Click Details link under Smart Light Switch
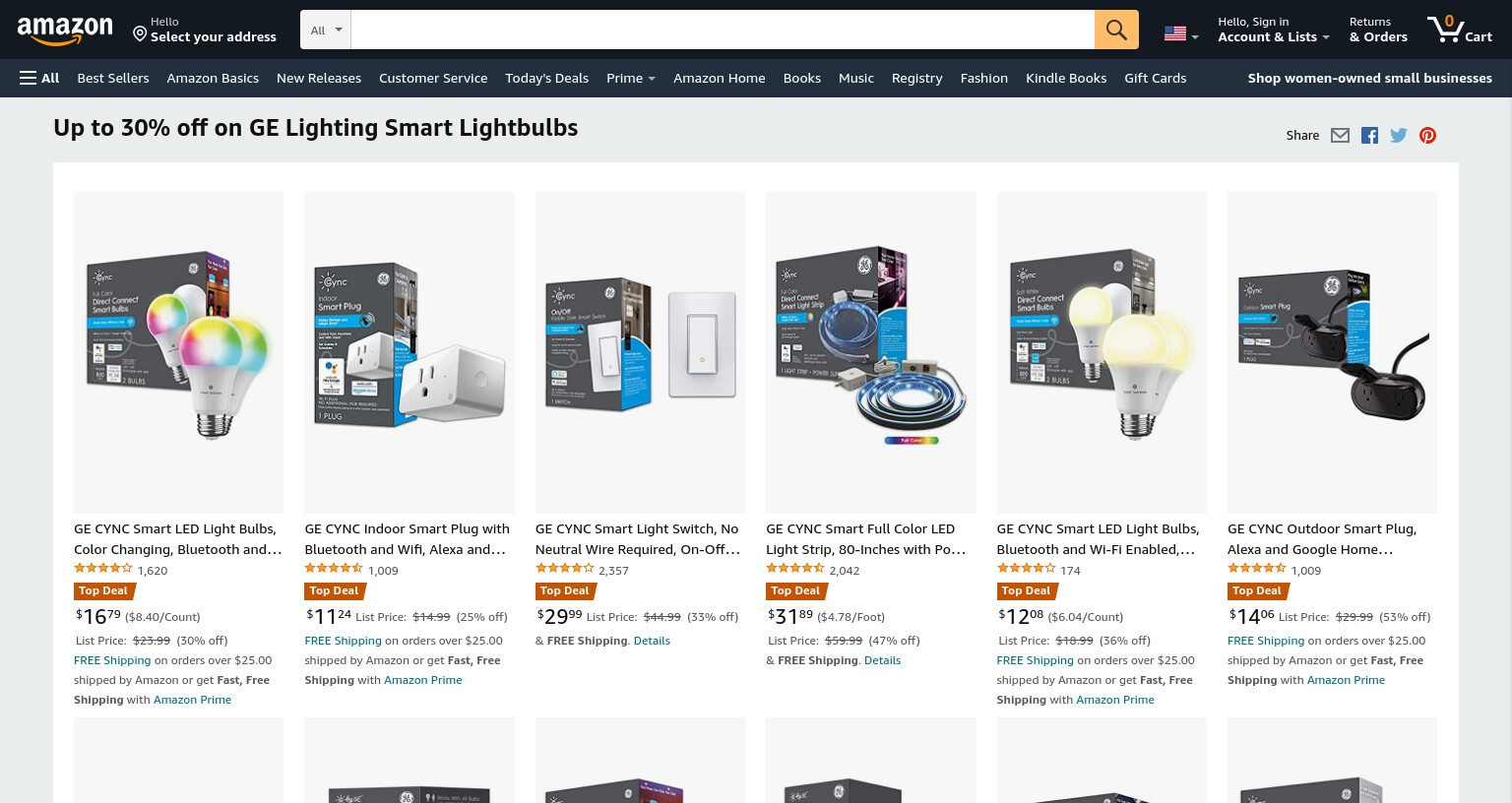1512x803 pixels. tap(652, 641)
